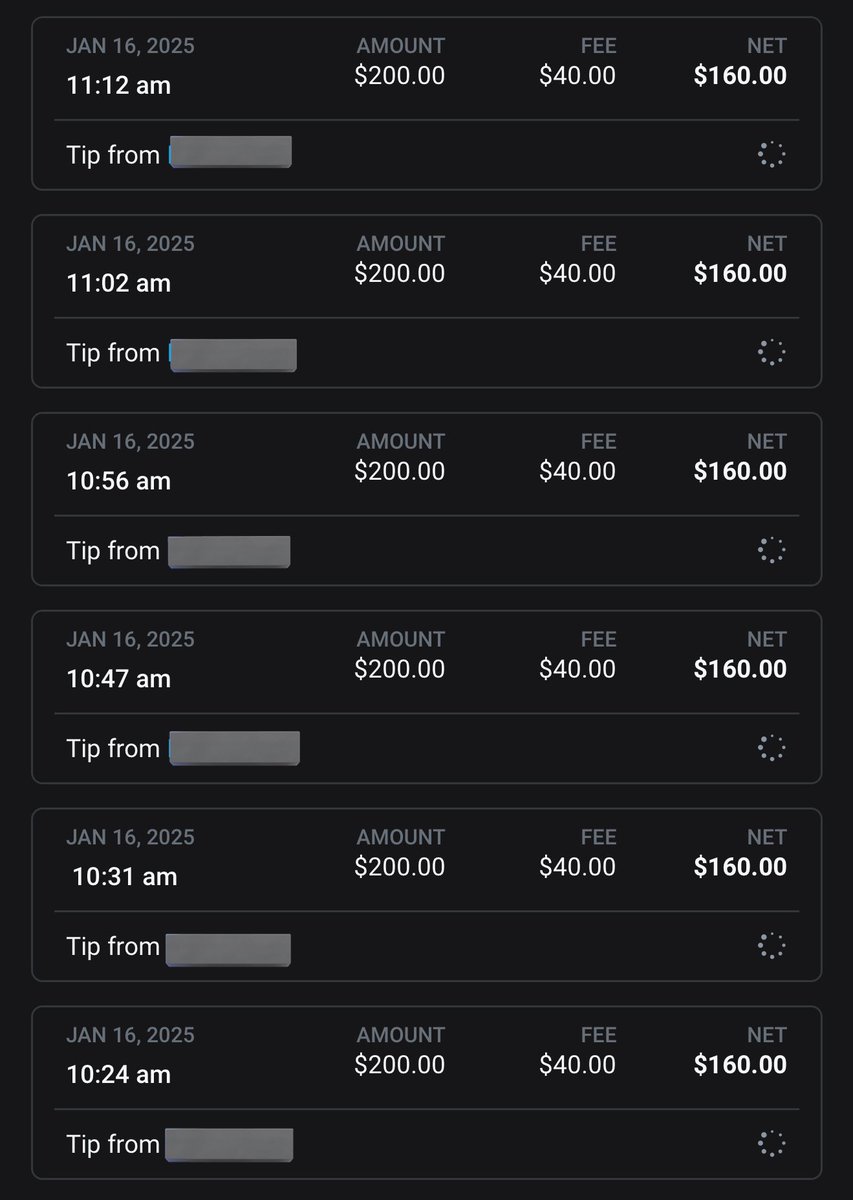This screenshot has height=1200, width=853.
Task: Open the redacted tipper name on 11:02 am tip
Action: 233,355
